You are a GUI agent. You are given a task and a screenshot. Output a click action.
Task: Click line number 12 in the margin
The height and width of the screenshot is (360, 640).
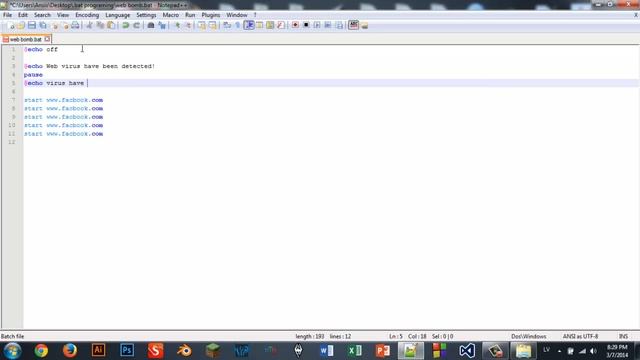[x=11, y=142]
